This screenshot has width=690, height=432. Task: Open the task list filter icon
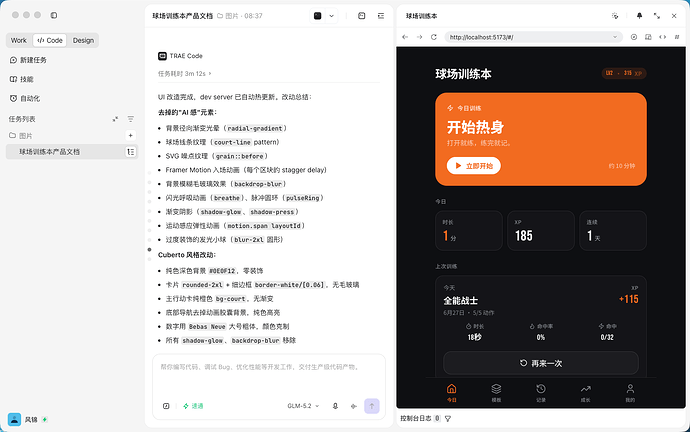coord(131,119)
